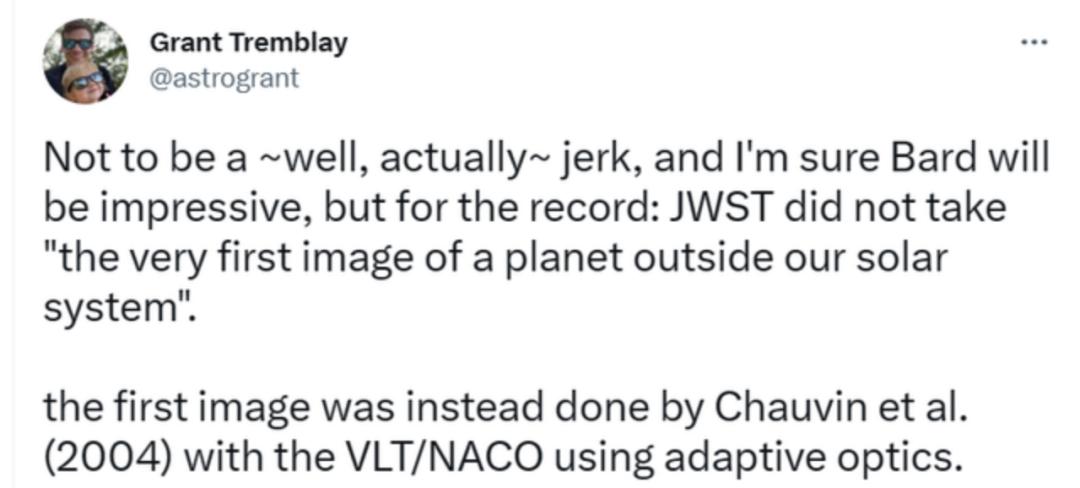Image resolution: width=1080 pixels, height=488 pixels.
Task: Click the display name Grant Tremblay
Action: (x=248, y=43)
